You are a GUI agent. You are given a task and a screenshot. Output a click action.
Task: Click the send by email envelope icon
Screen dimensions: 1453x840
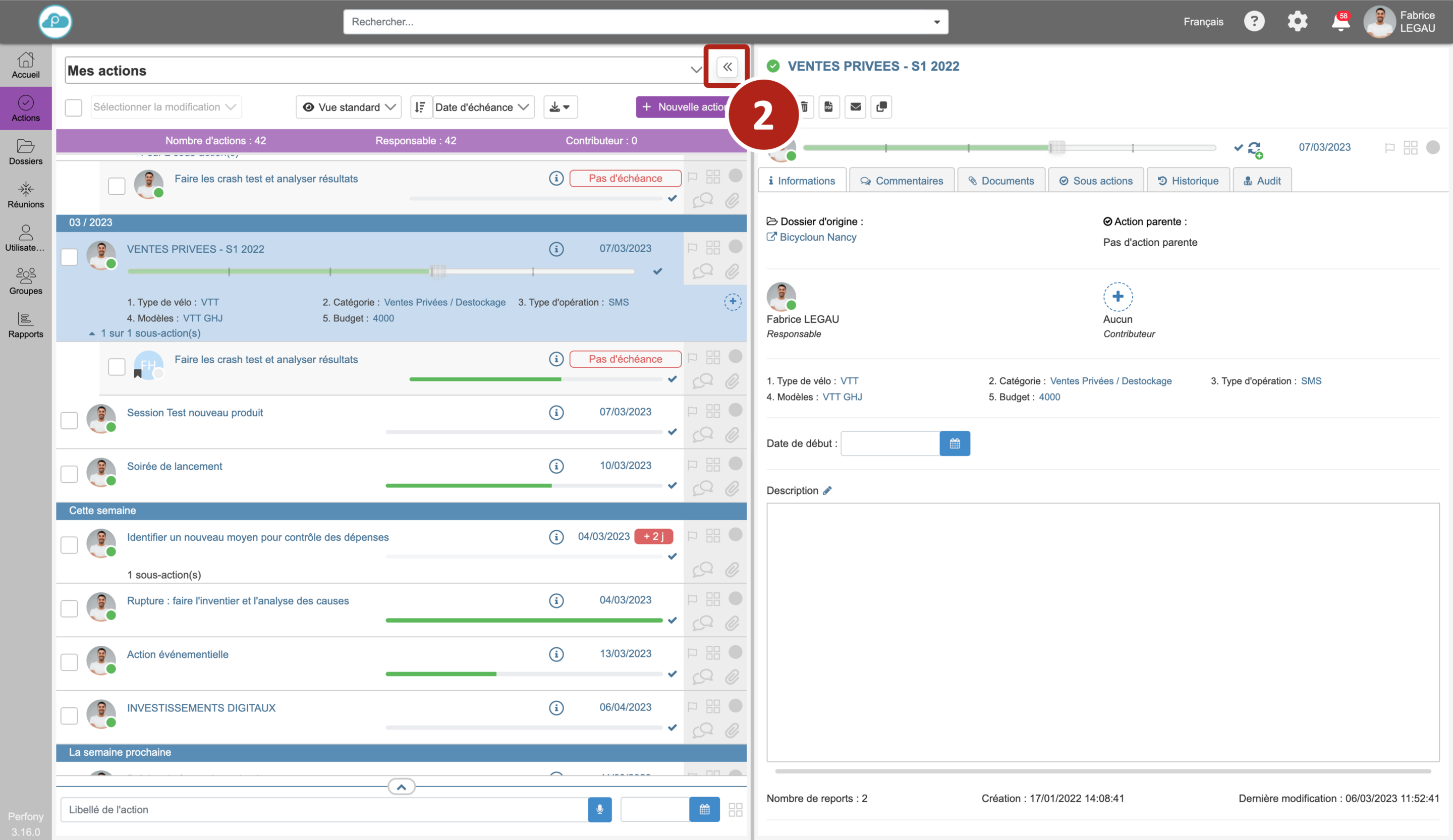point(856,106)
